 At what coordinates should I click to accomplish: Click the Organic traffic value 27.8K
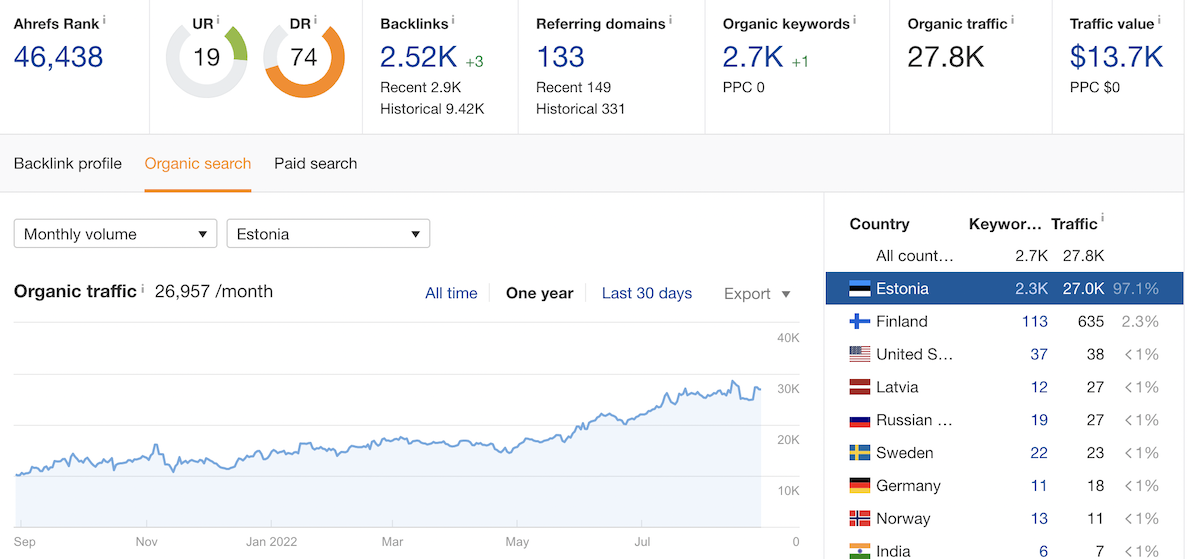point(946,58)
